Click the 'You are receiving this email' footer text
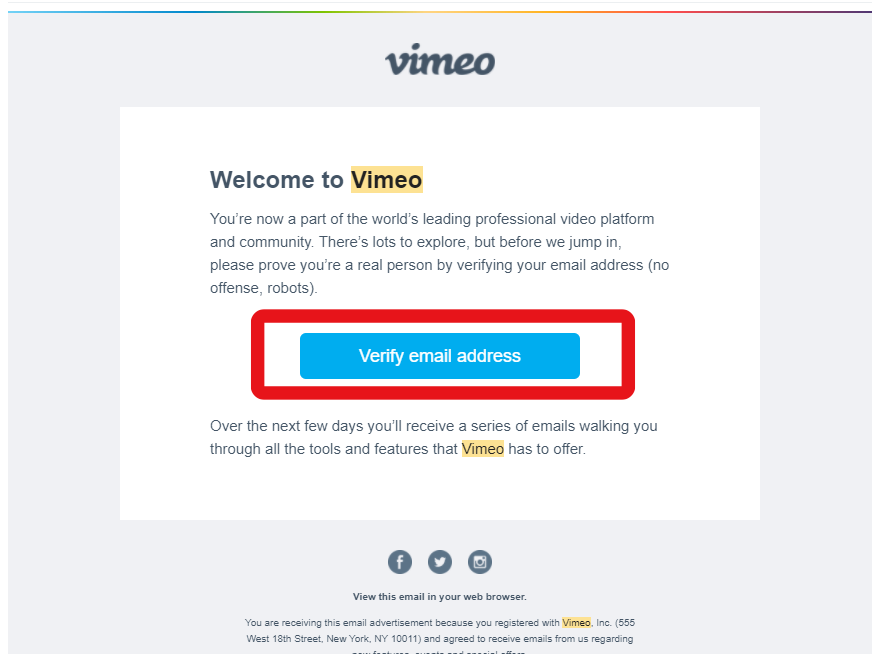The height and width of the screenshot is (654, 886). pos(440,622)
